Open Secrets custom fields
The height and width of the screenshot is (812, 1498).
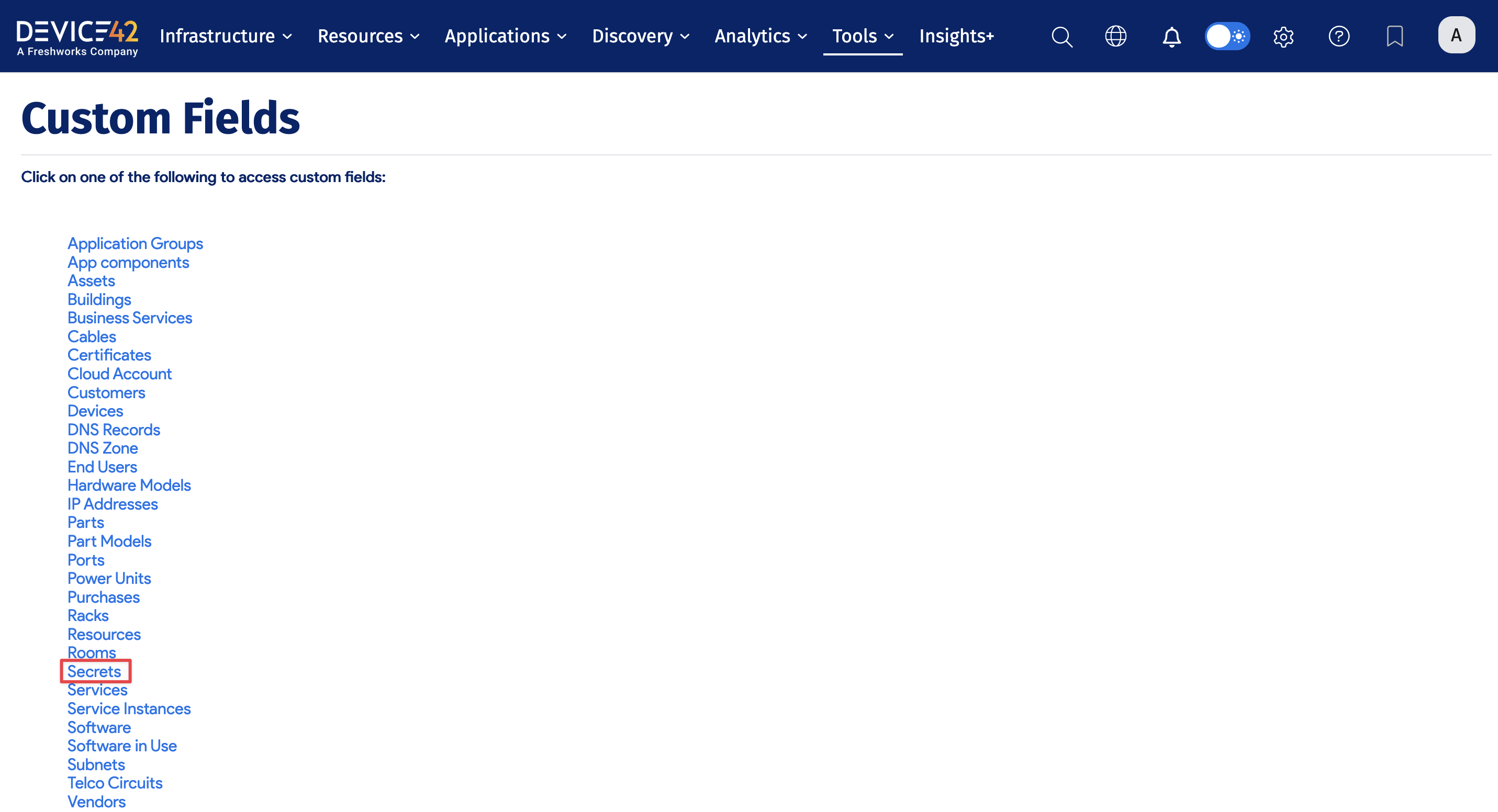click(x=94, y=671)
